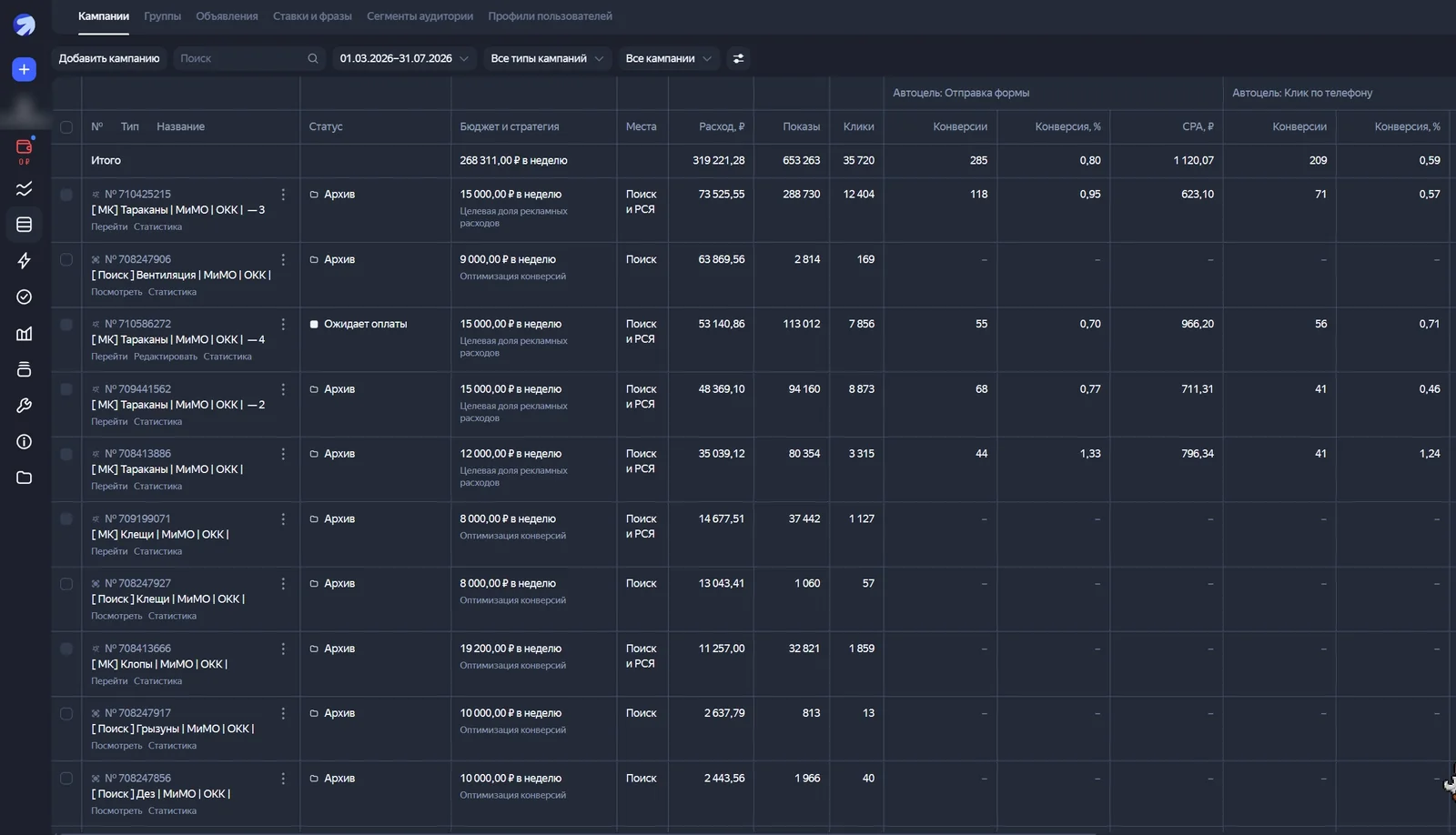The width and height of the screenshot is (1456, 835).
Task: Open the date range 01.03.2026–31.07.2026 dropdown
Action: (404, 58)
